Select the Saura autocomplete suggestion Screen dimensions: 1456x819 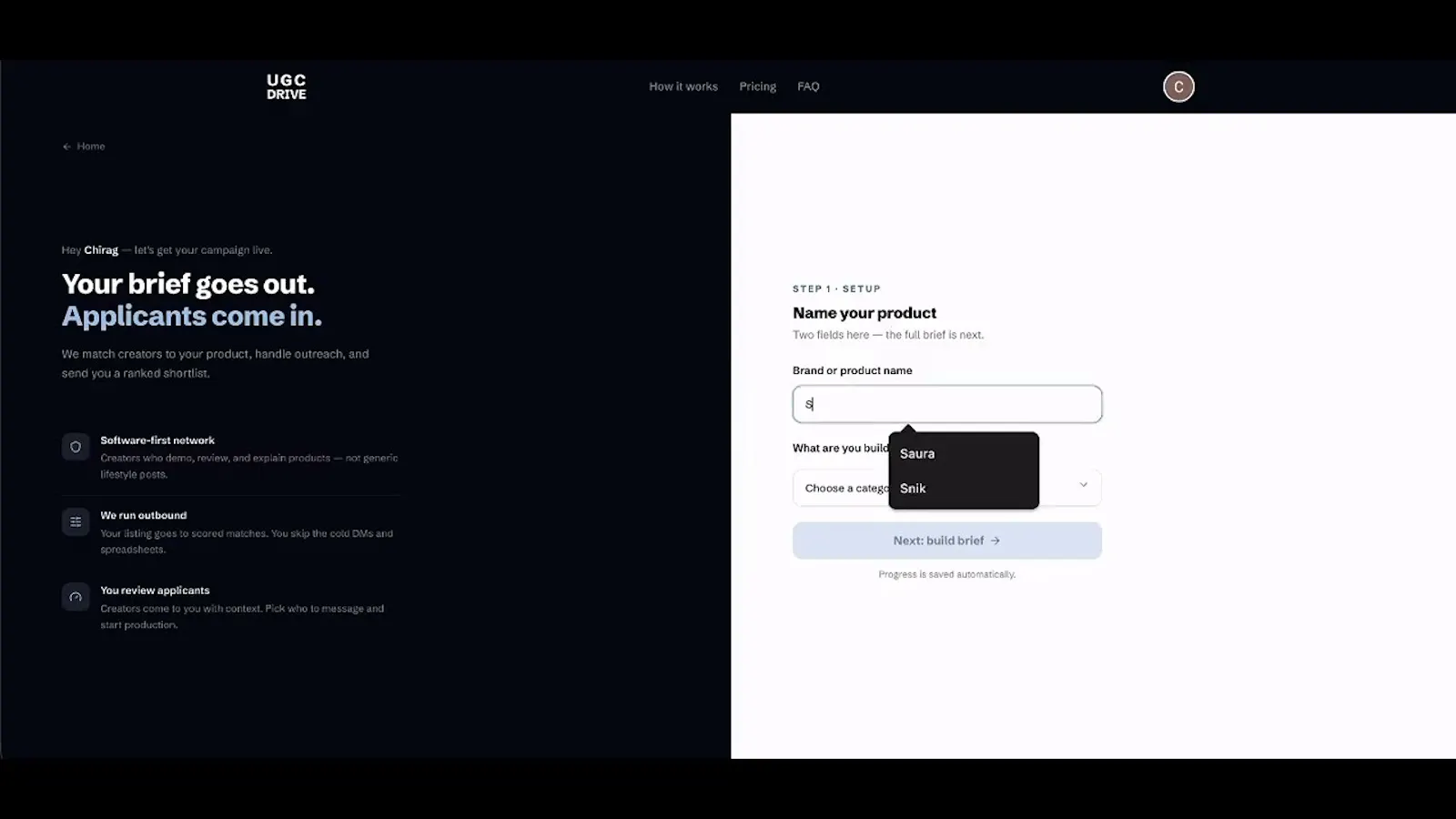(964, 453)
